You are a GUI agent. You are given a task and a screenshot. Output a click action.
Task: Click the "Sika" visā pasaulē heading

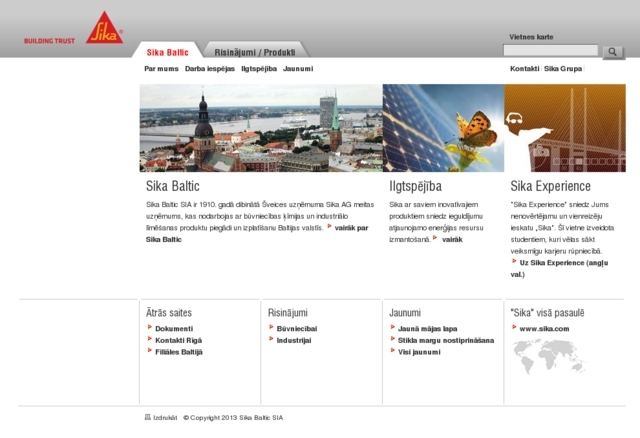pyautogui.click(x=547, y=313)
